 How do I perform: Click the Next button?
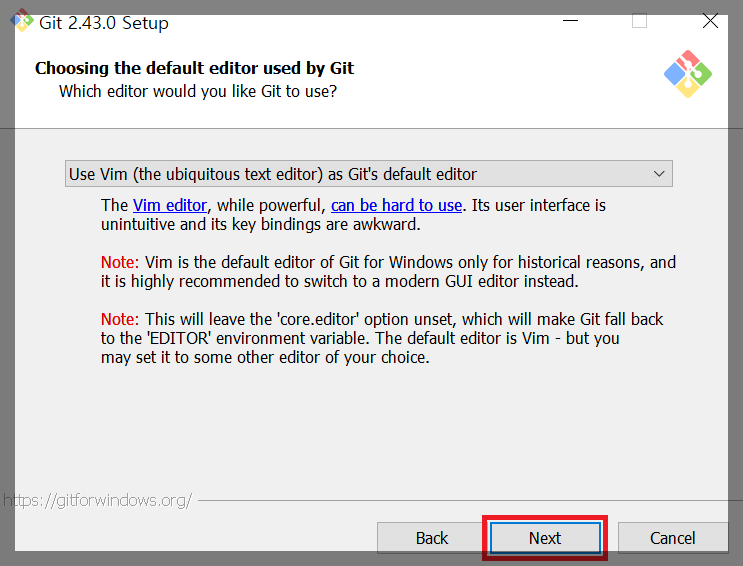tap(545, 538)
